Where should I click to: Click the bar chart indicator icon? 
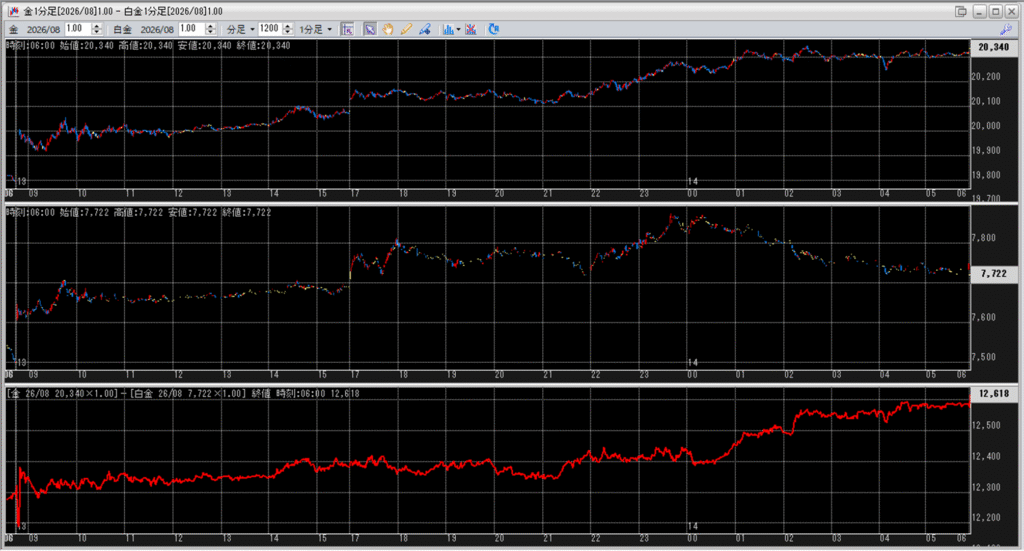[x=447, y=29]
